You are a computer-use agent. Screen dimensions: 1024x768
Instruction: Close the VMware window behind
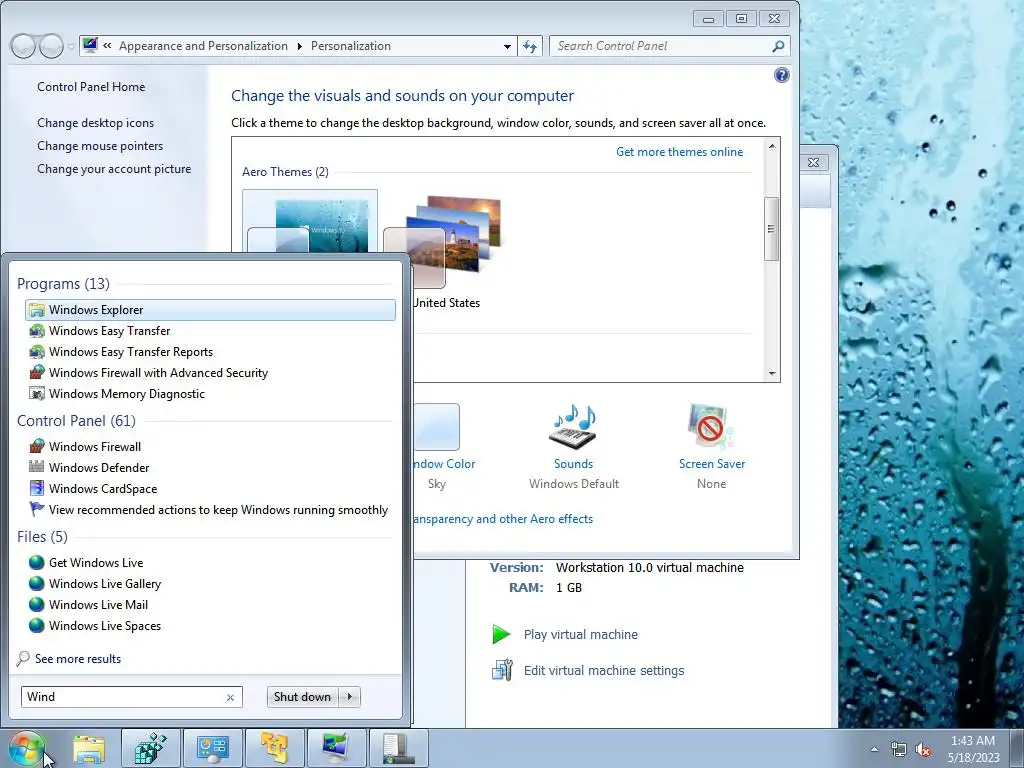(x=814, y=163)
